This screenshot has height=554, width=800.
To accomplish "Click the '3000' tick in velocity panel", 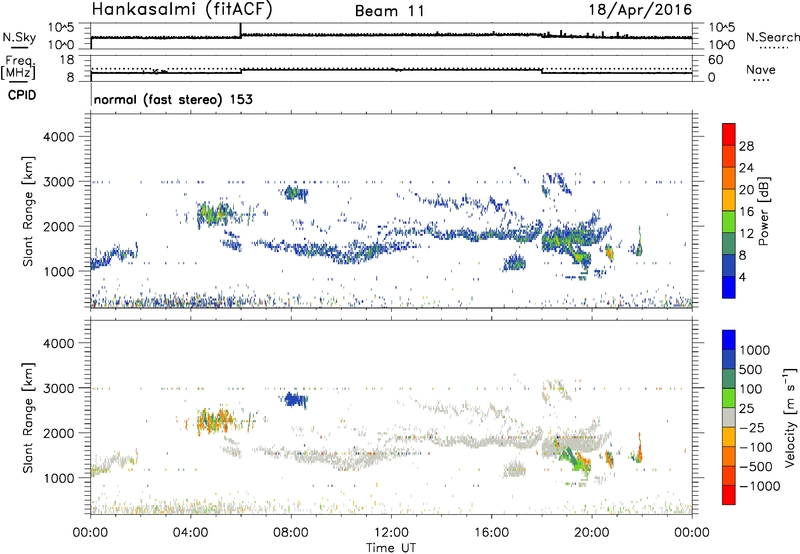I will coord(58,388).
